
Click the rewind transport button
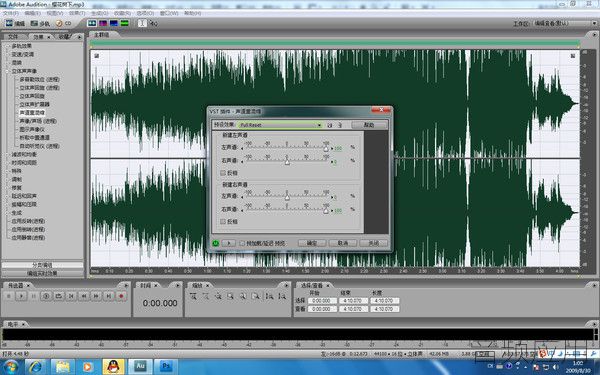pos(84,296)
